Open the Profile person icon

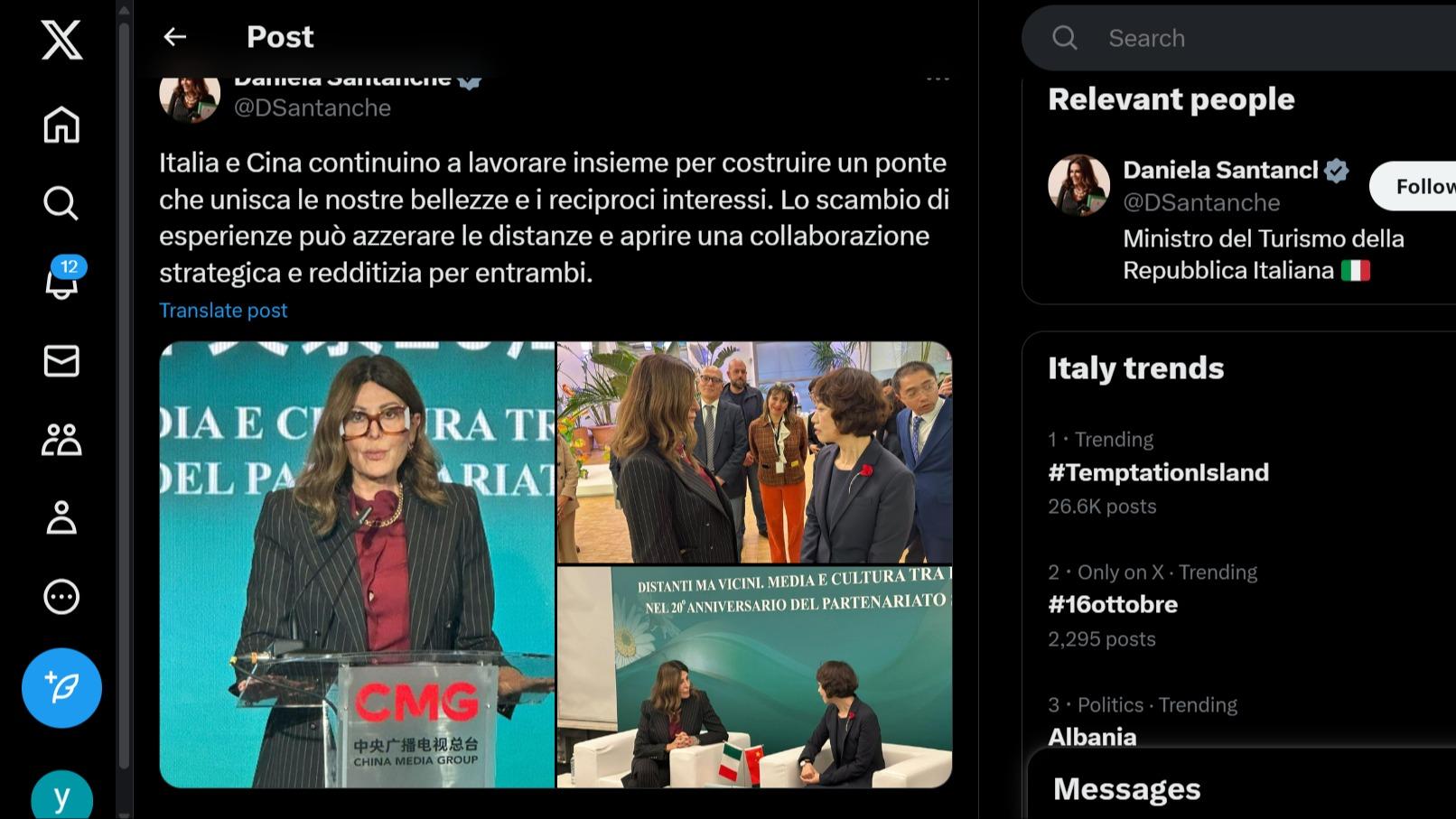(x=61, y=518)
